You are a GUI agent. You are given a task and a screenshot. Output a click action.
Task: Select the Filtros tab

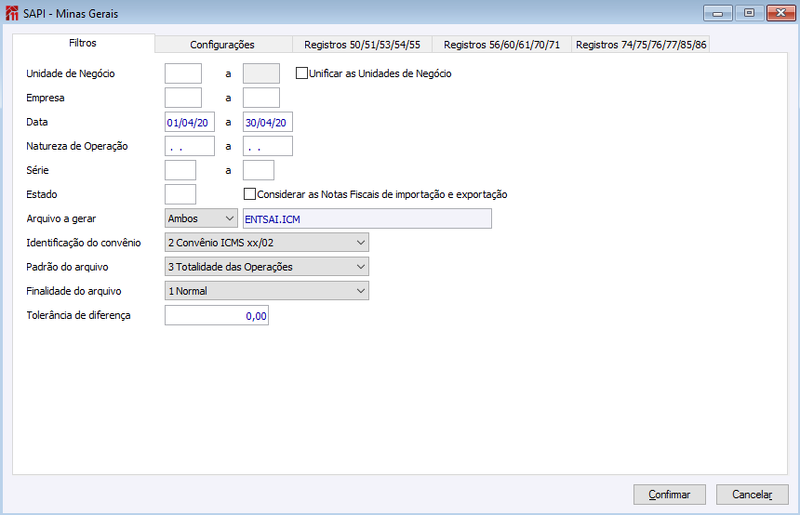click(x=83, y=43)
